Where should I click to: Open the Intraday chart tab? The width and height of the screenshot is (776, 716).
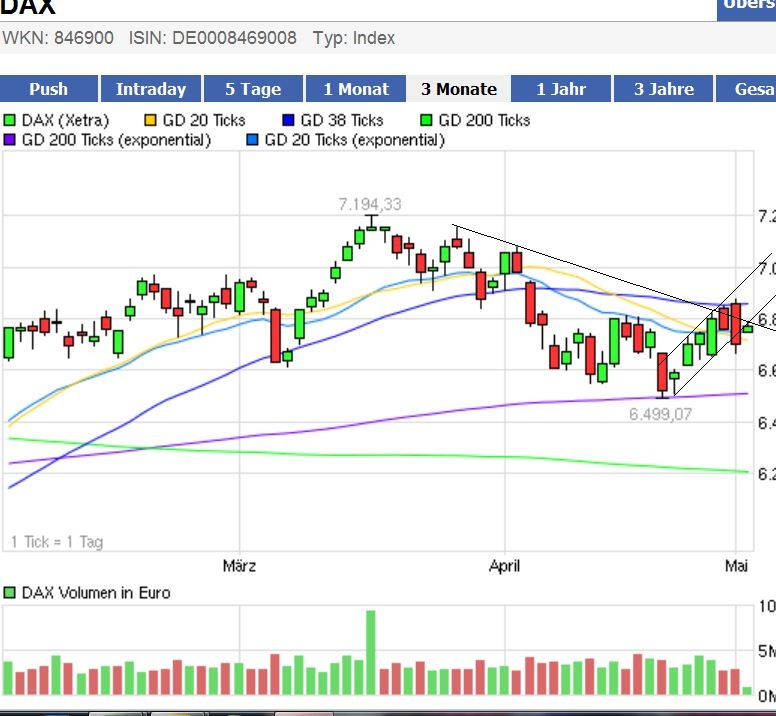(151, 89)
